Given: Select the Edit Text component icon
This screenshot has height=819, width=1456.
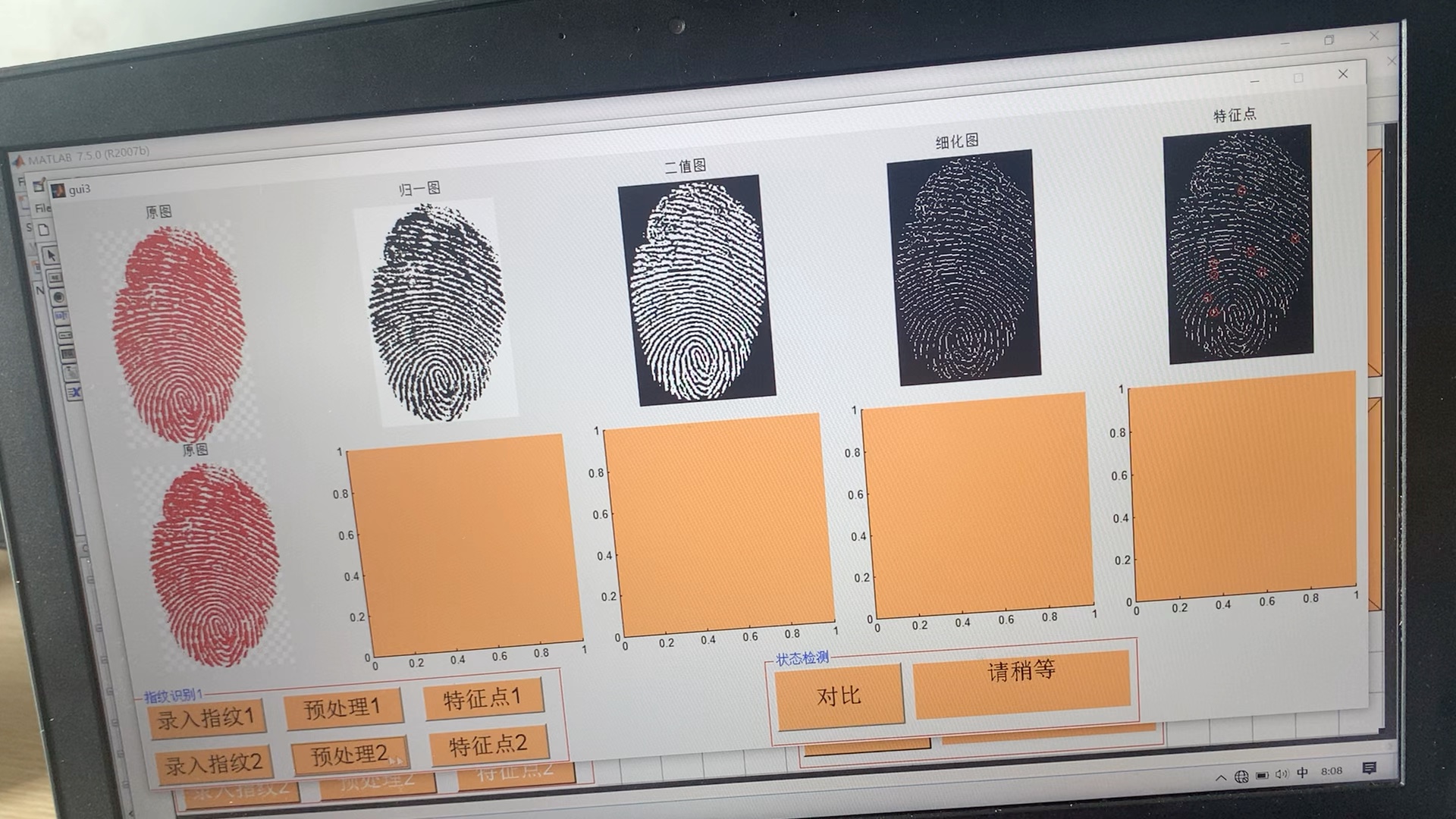Looking at the screenshot, I should (x=61, y=315).
